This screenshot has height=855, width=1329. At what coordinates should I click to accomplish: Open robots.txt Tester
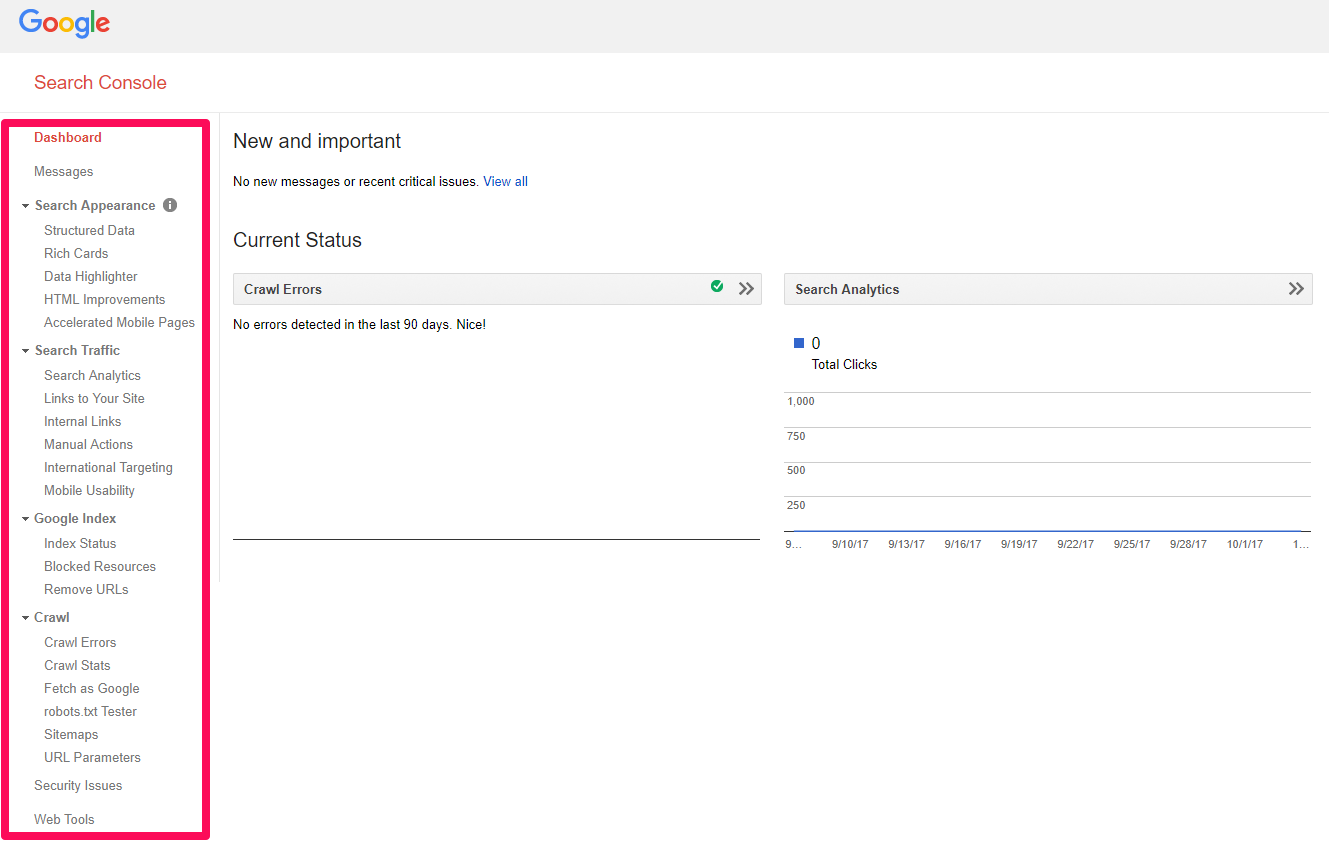pyautogui.click(x=90, y=711)
